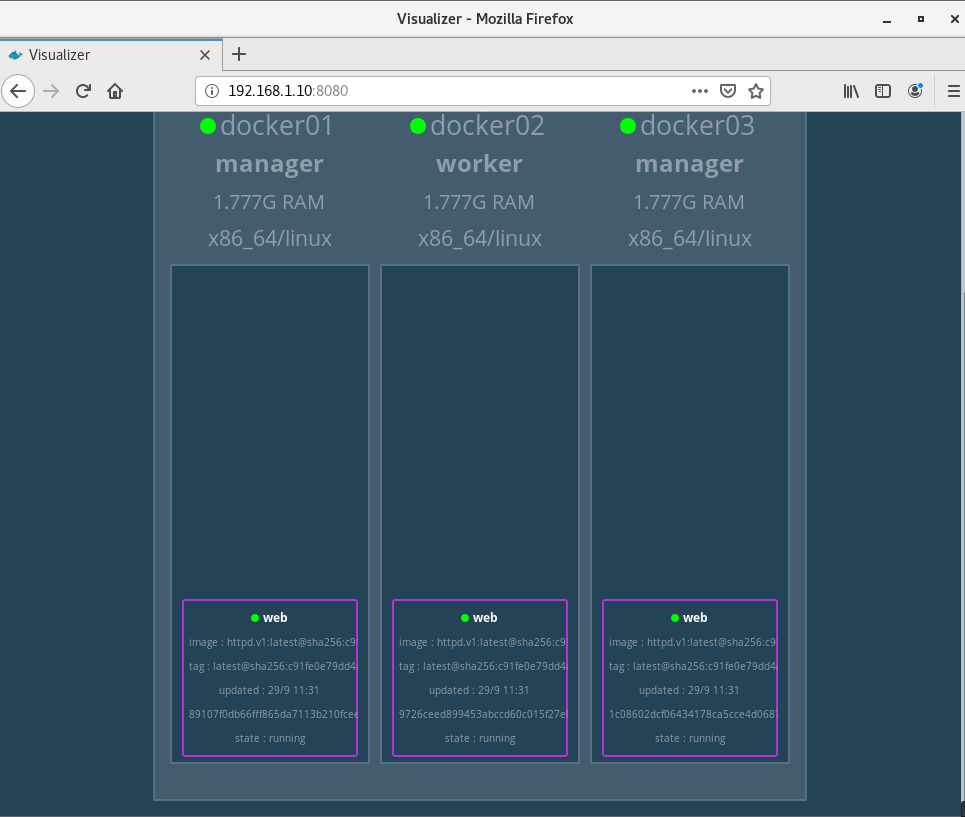Viewport: 965px width, 817px height.
Task: Click the docker01 node name
Action: [x=276, y=126]
